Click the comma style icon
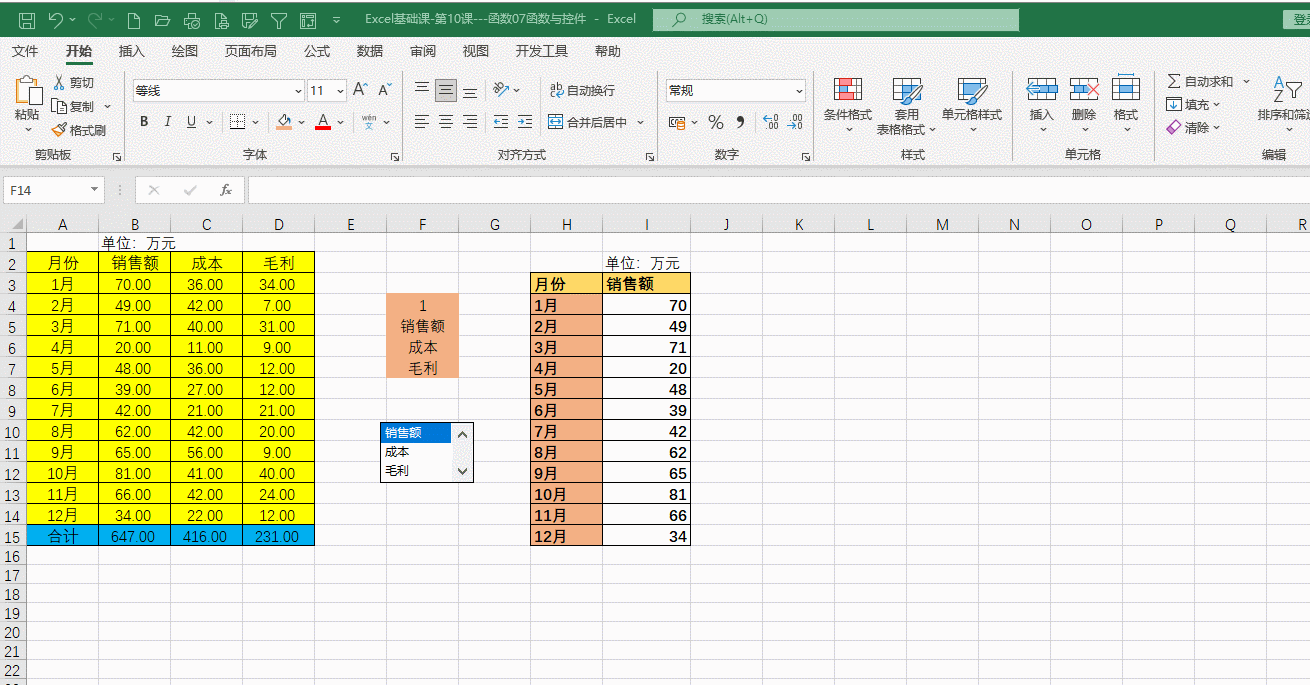The height and width of the screenshot is (685, 1310). 741,122
